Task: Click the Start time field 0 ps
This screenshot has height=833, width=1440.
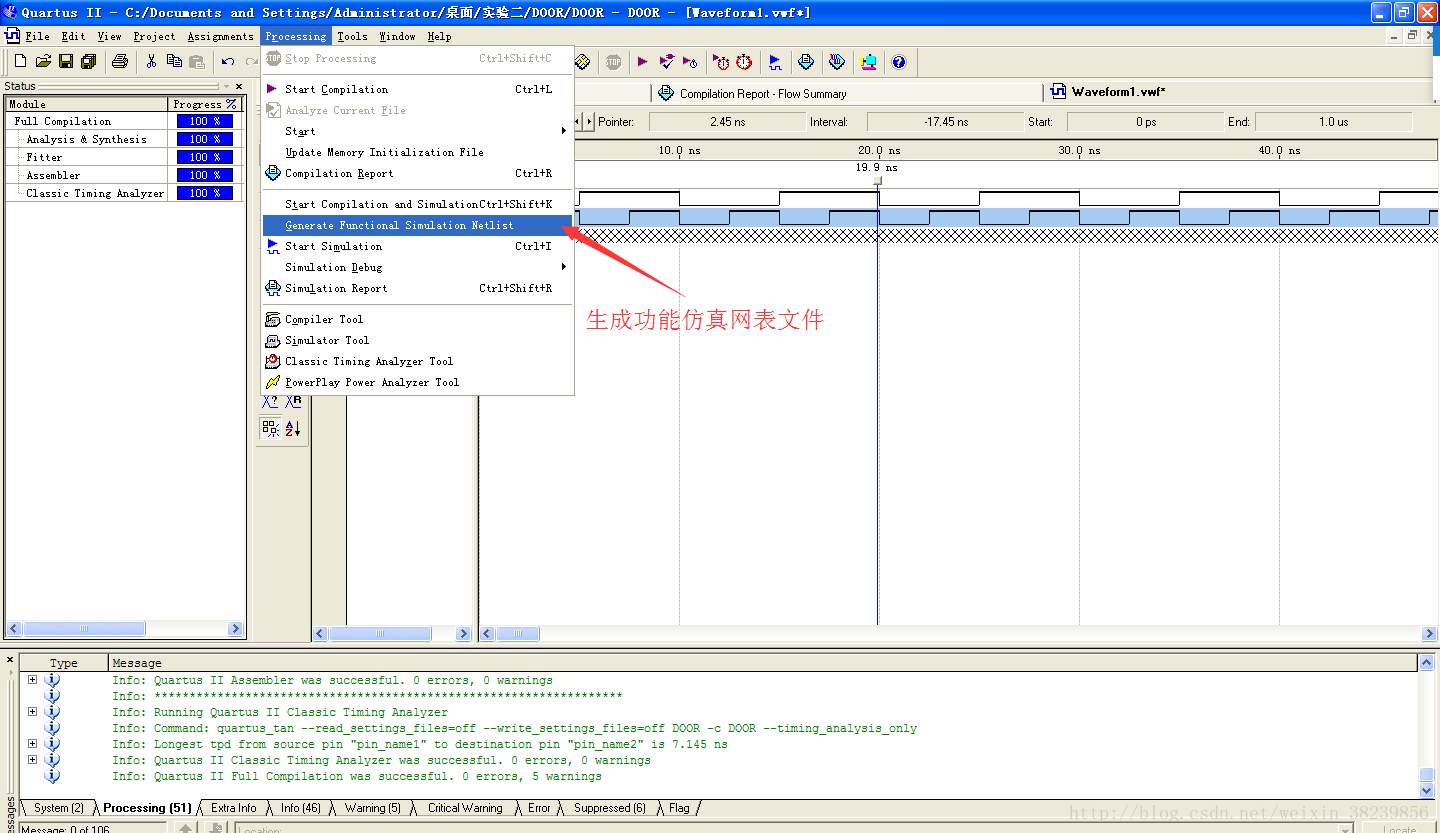Action: pos(1145,122)
